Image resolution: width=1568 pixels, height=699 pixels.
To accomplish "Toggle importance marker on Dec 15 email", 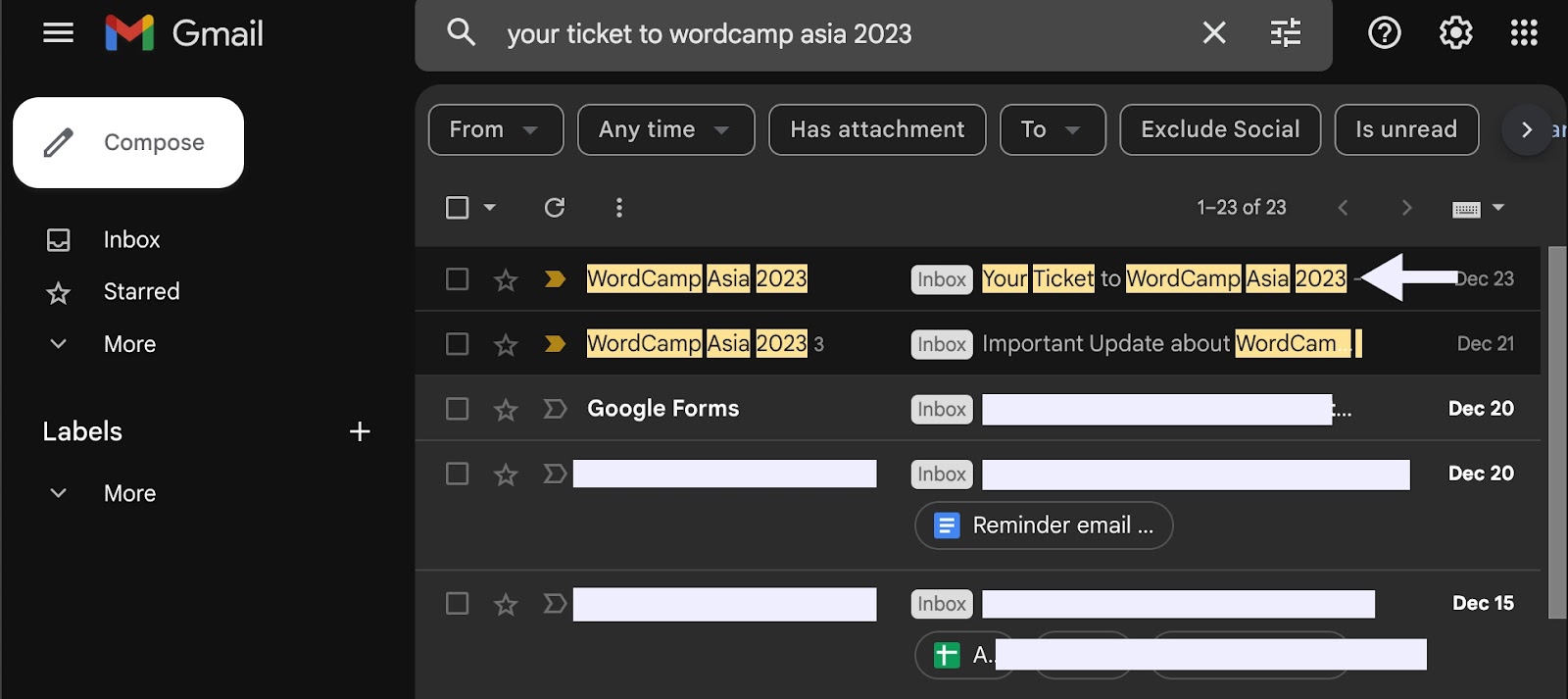I will tap(555, 603).
